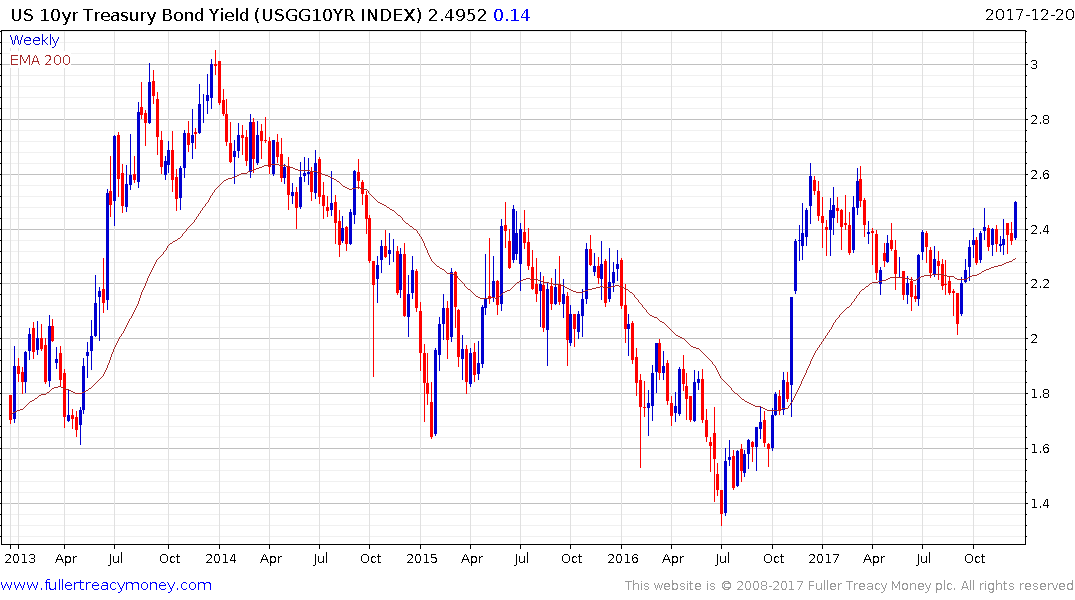Click the y-axis label '2.6'
The height and width of the screenshot is (600, 1075).
tap(1040, 175)
